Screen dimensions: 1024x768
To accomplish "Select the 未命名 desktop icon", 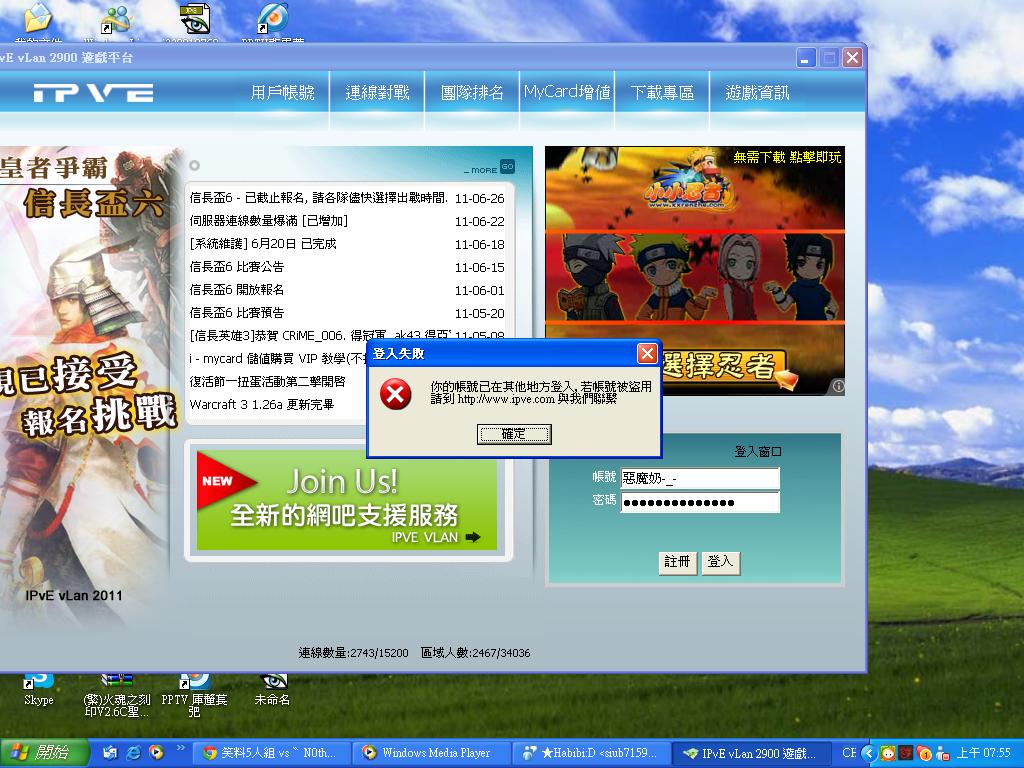I will 272,689.
